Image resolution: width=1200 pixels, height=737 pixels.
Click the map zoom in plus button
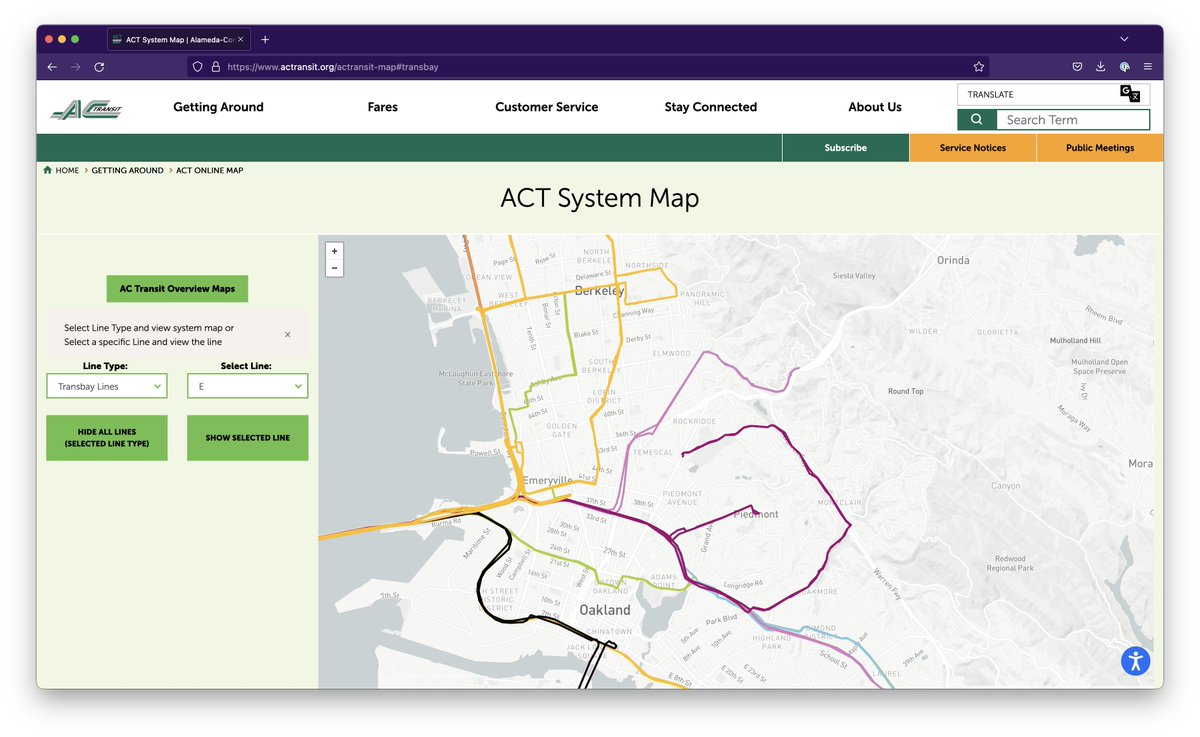[335, 251]
